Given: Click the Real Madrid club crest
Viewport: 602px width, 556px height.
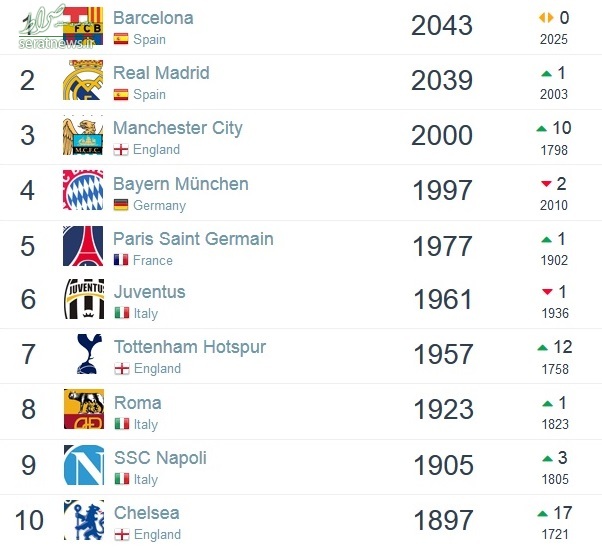Looking at the screenshot, I should pos(83,80).
